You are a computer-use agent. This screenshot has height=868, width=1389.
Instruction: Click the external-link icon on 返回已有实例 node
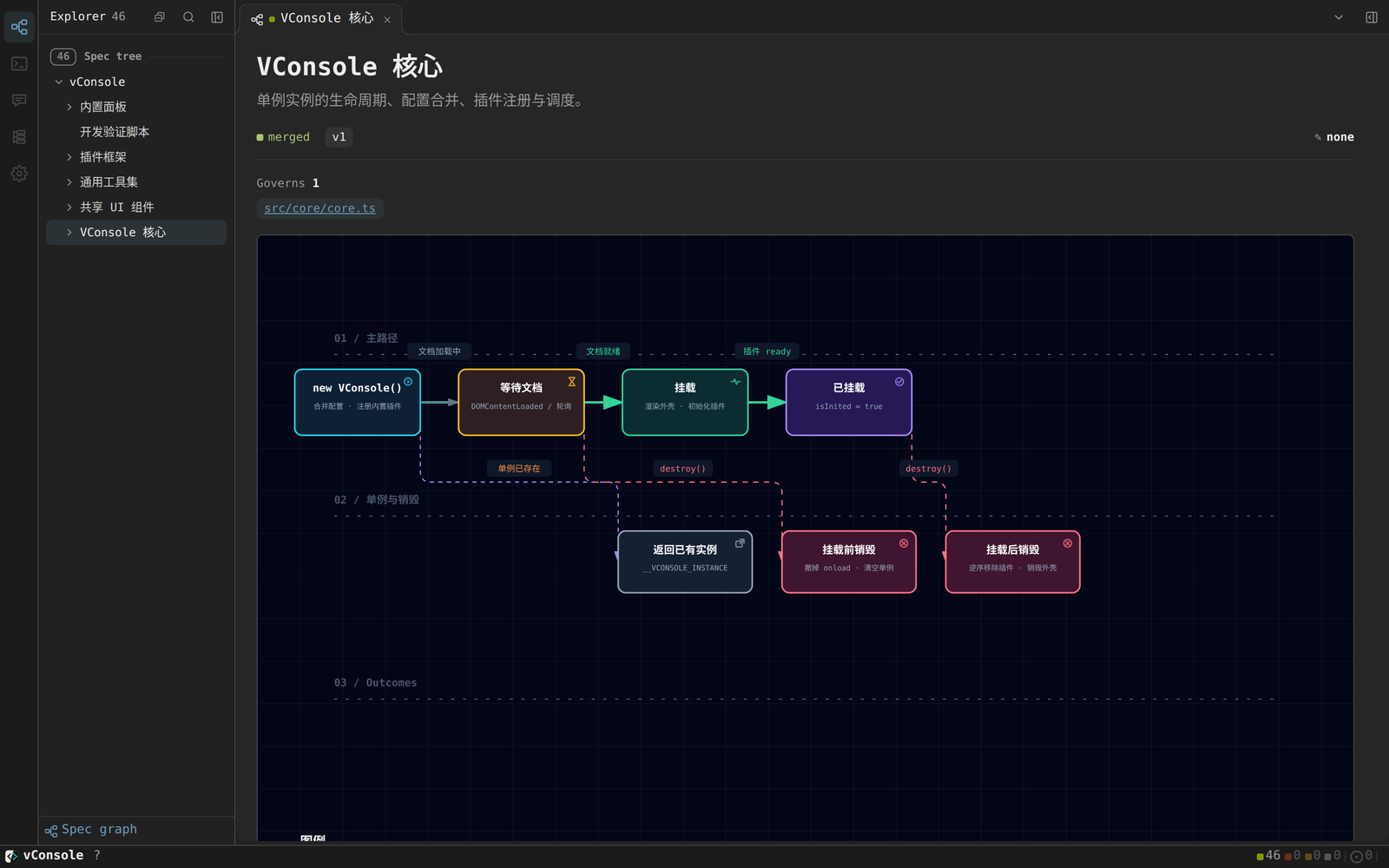(x=740, y=543)
